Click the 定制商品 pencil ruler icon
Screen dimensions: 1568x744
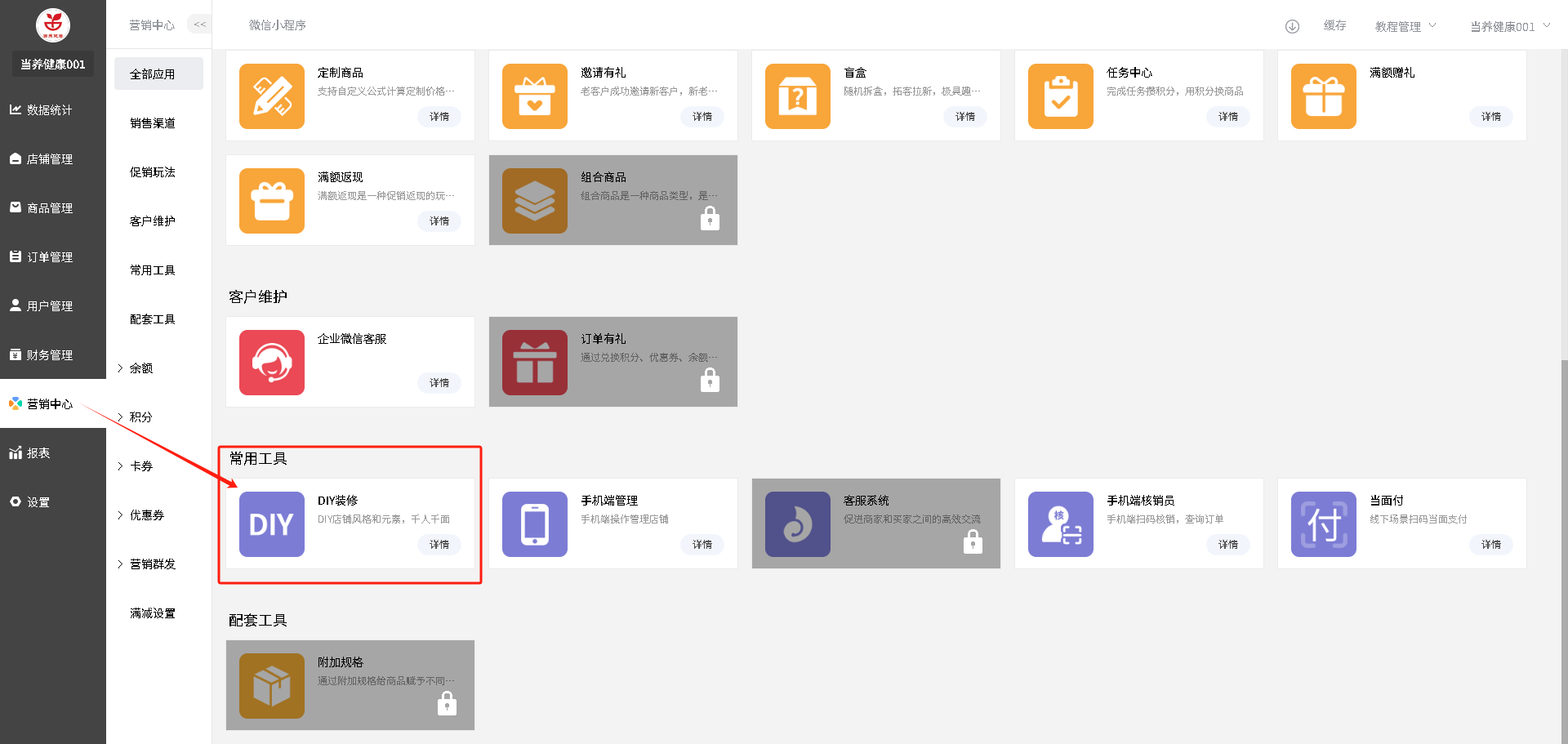[271, 96]
